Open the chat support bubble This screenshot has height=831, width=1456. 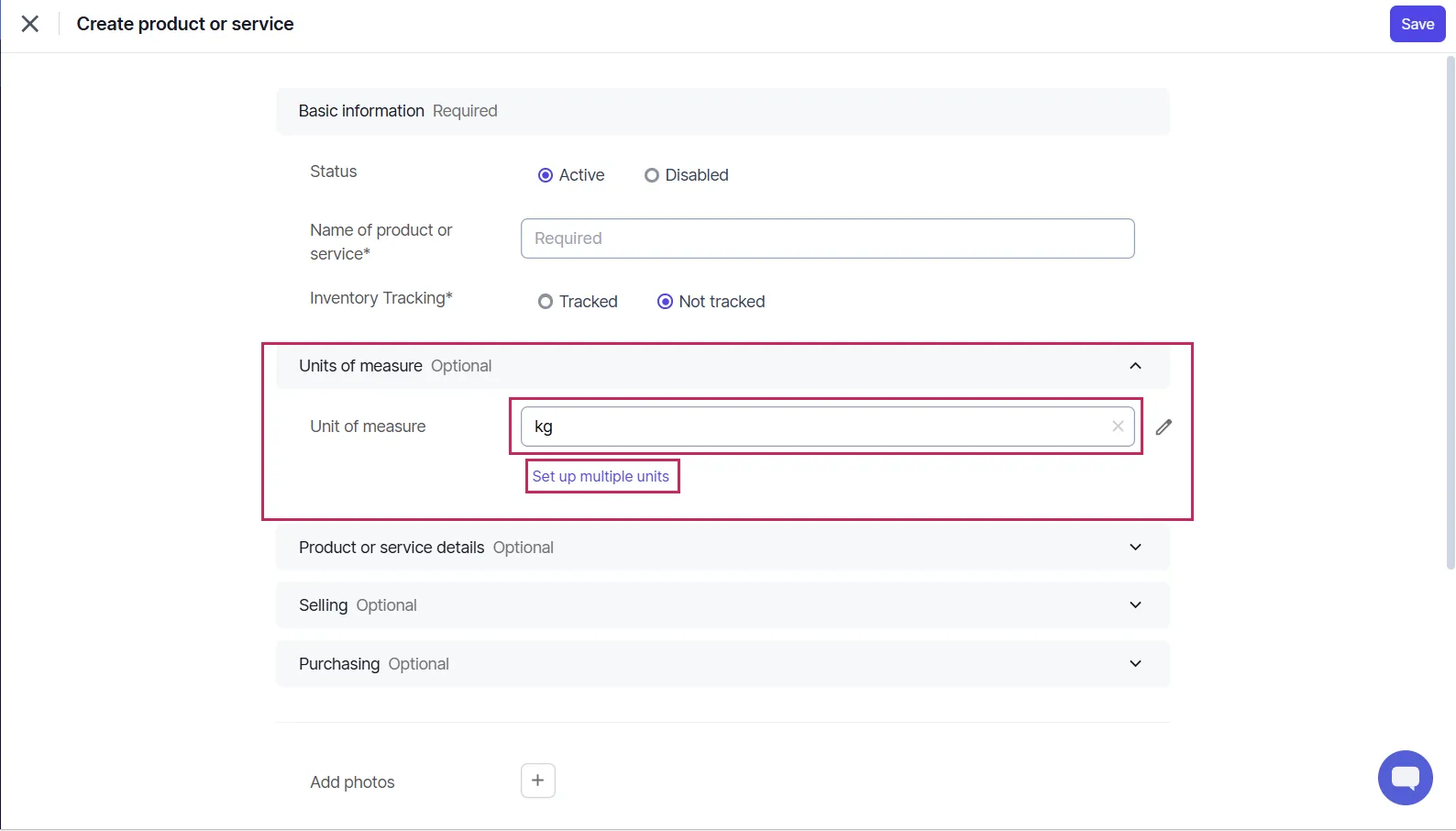[1405, 778]
